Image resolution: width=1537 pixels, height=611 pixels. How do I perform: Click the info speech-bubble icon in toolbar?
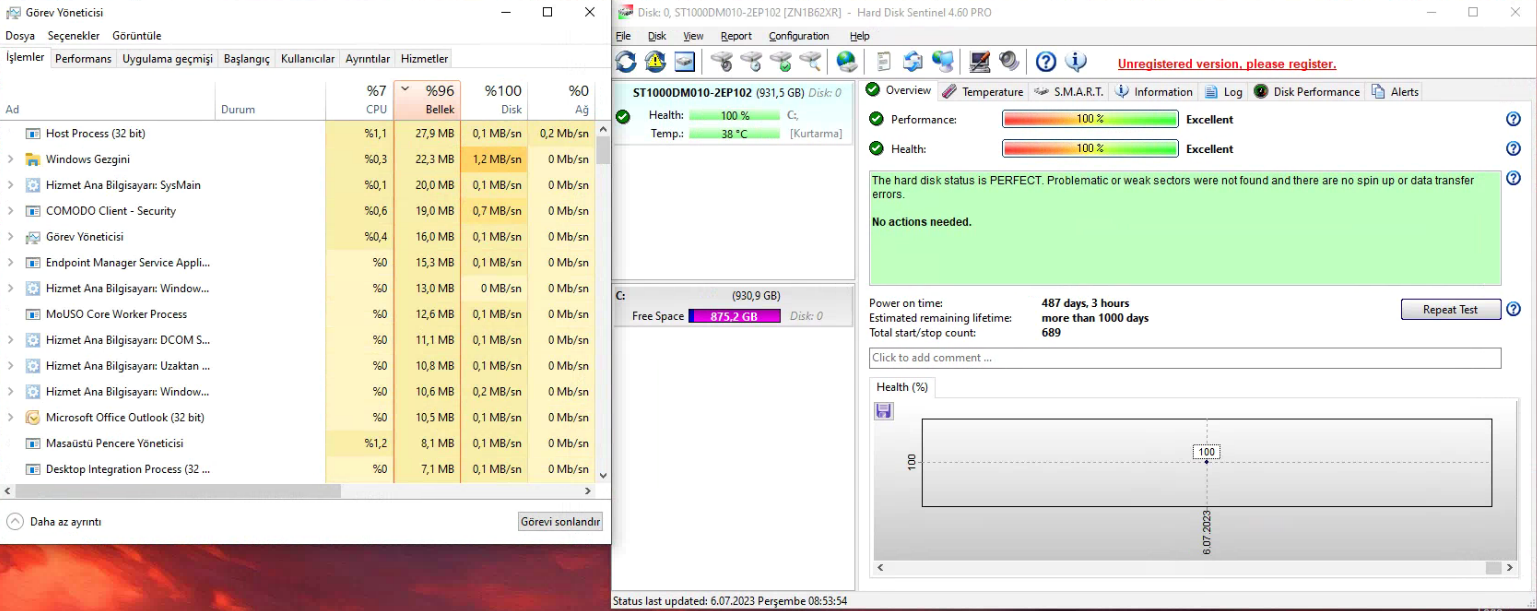1076,62
